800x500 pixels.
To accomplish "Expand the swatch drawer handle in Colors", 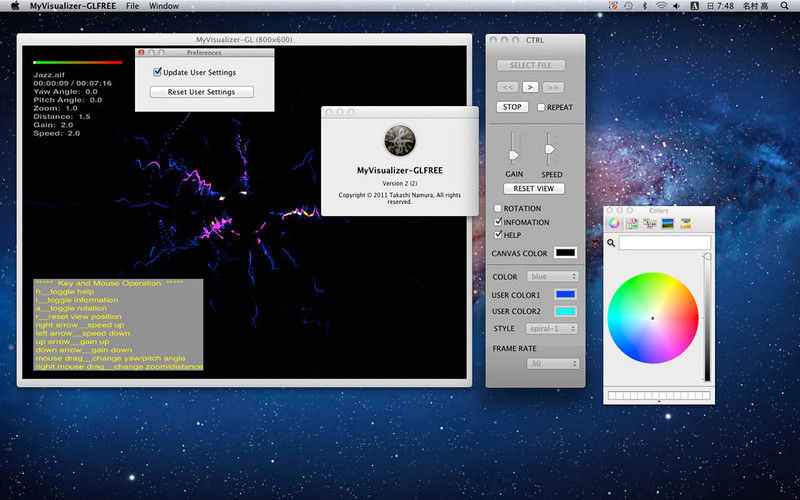I will click(659, 402).
